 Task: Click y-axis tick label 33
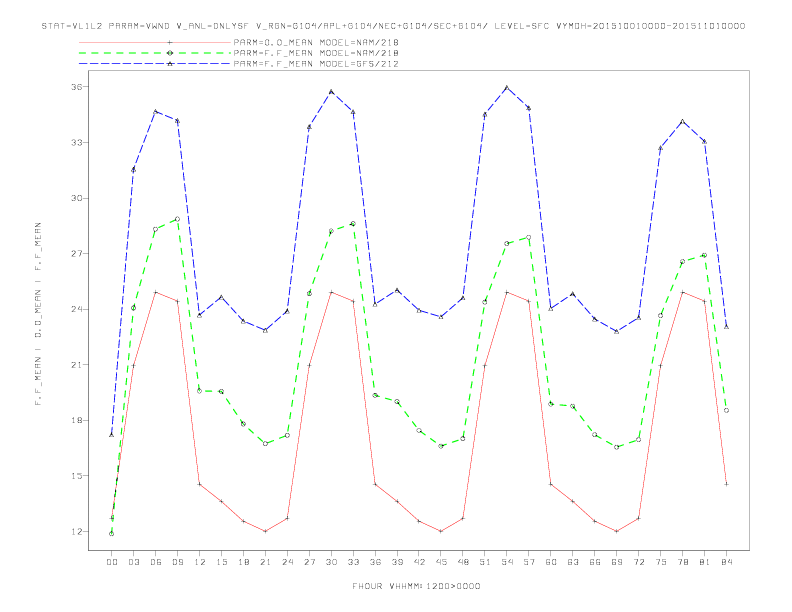click(76, 142)
